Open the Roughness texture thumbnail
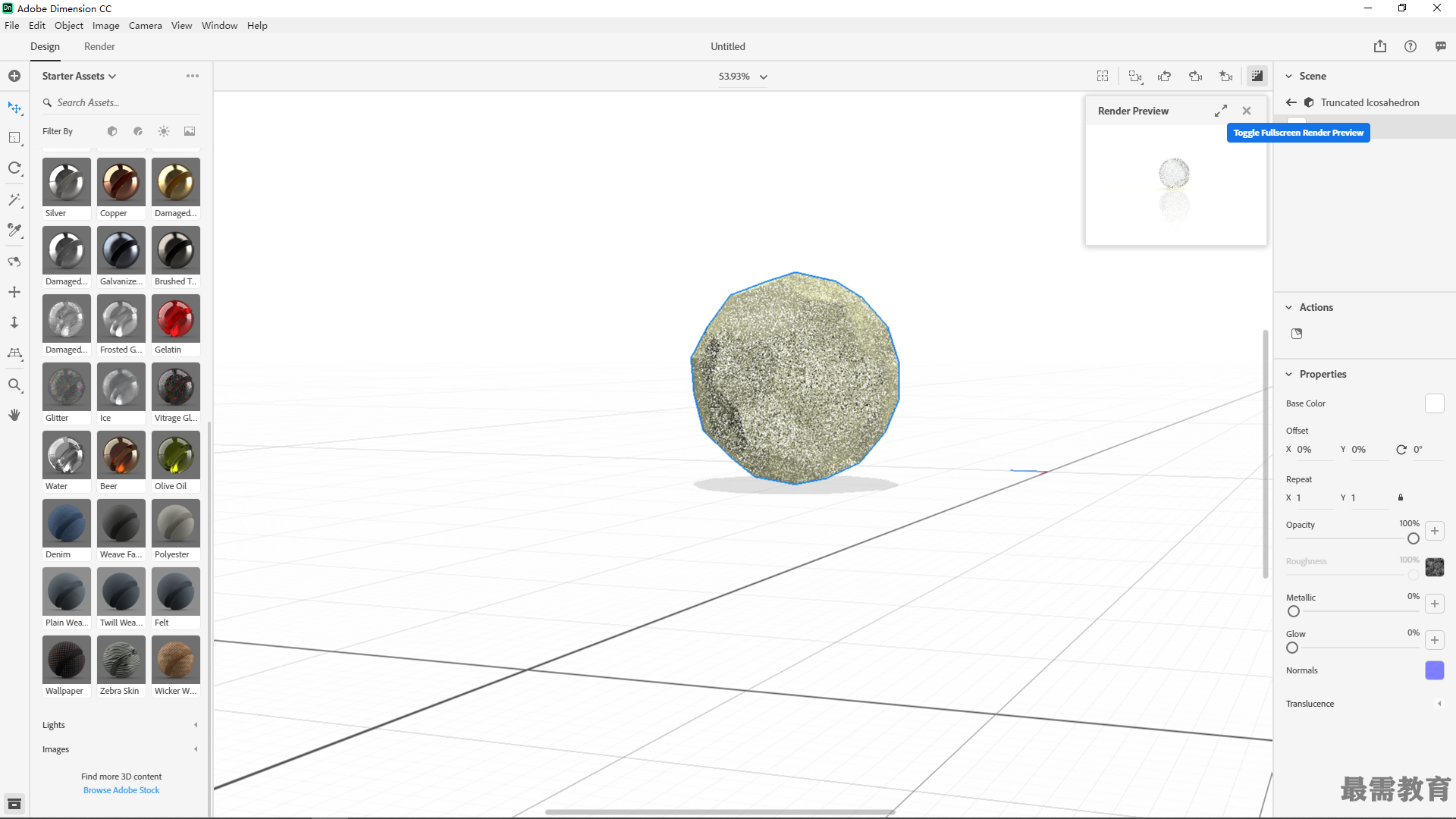 [x=1434, y=567]
